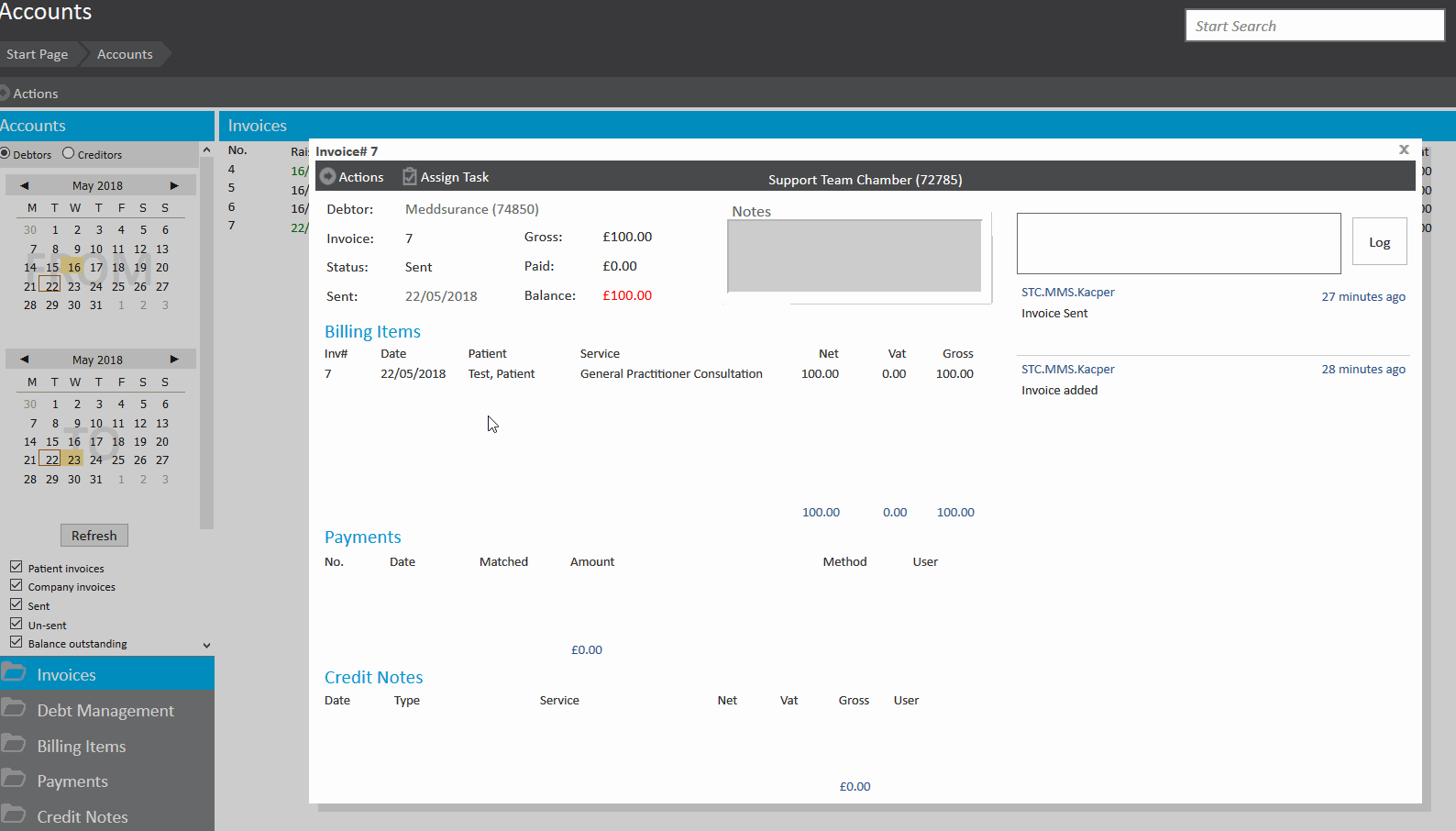Click the Assign Task clipboard icon

[410, 177]
